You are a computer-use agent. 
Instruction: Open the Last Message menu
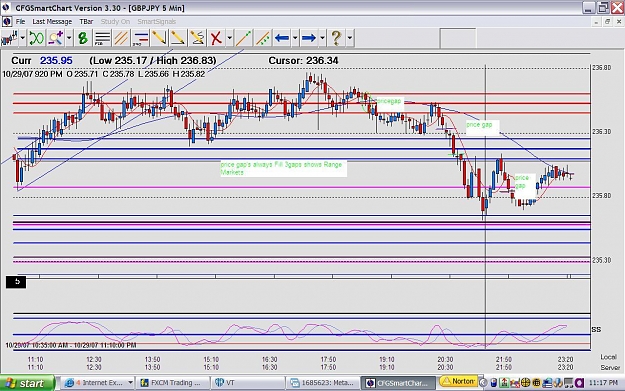point(52,22)
